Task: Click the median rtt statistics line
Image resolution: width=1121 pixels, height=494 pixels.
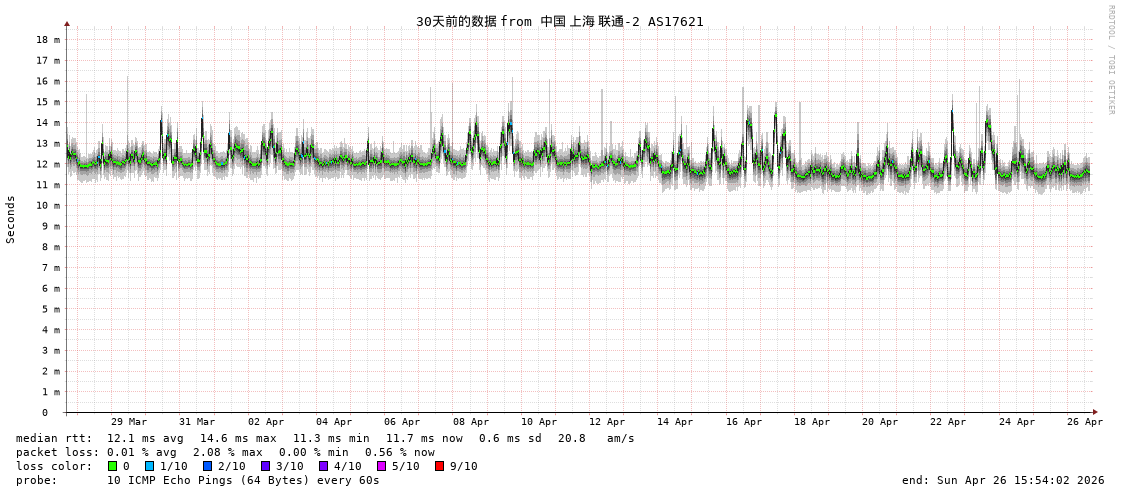Action: [325, 438]
